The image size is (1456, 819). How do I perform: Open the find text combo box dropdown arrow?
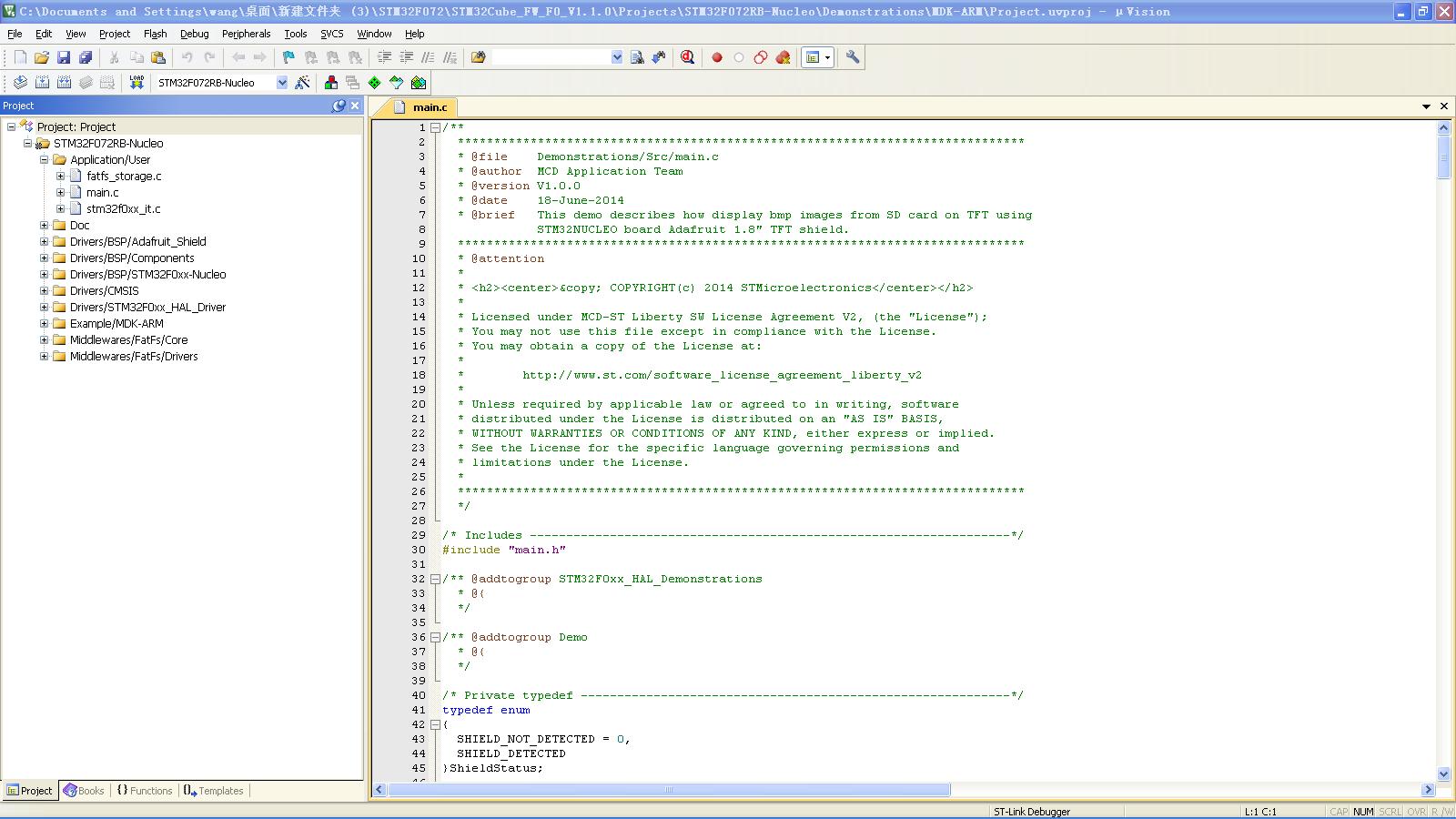(617, 57)
